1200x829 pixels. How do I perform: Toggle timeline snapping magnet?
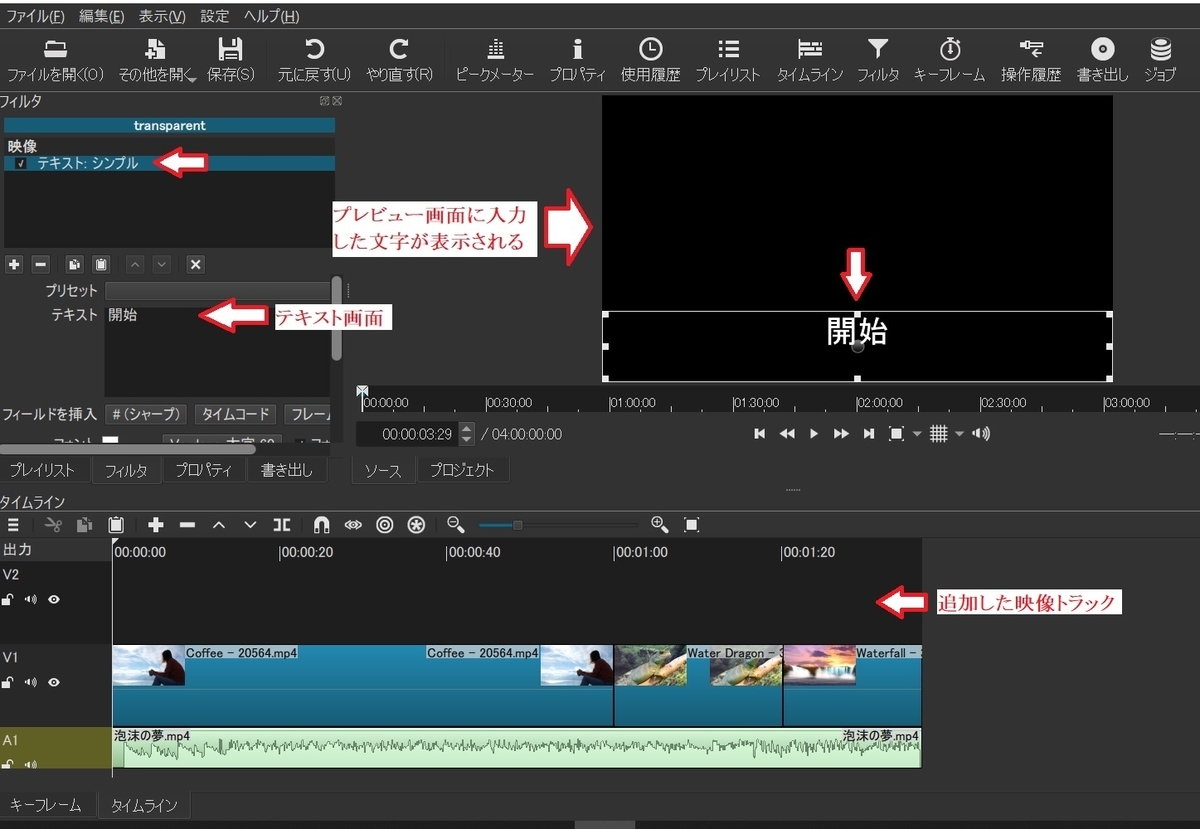[321, 524]
